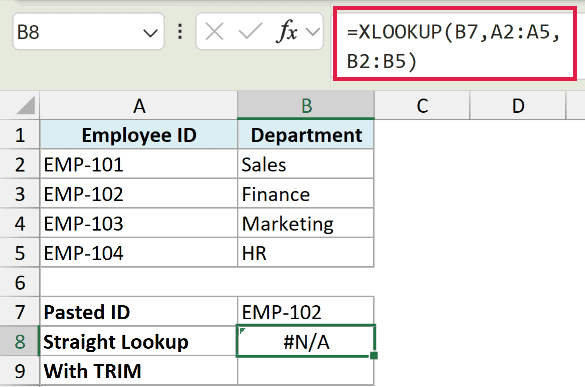Select row 7 header
This screenshot has height=387, width=585.
20,312
